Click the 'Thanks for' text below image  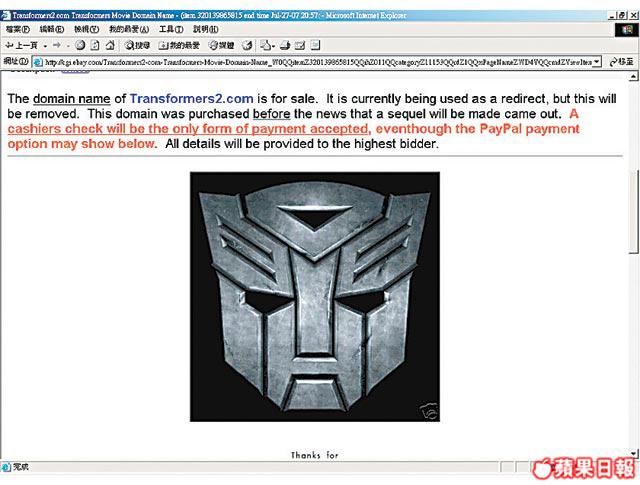pos(315,455)
